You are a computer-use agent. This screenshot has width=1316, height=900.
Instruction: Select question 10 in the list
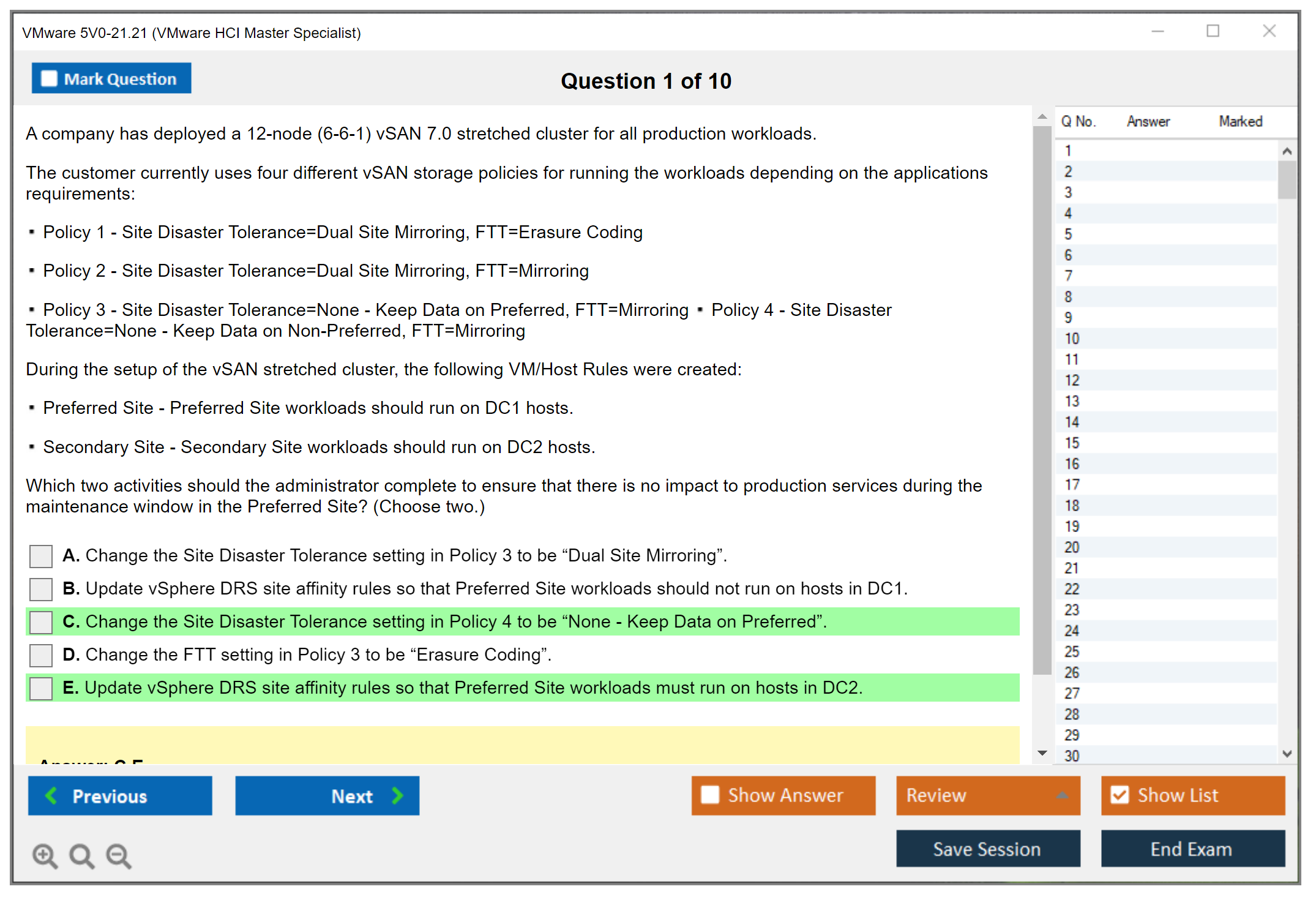[x=1072, y=339]
